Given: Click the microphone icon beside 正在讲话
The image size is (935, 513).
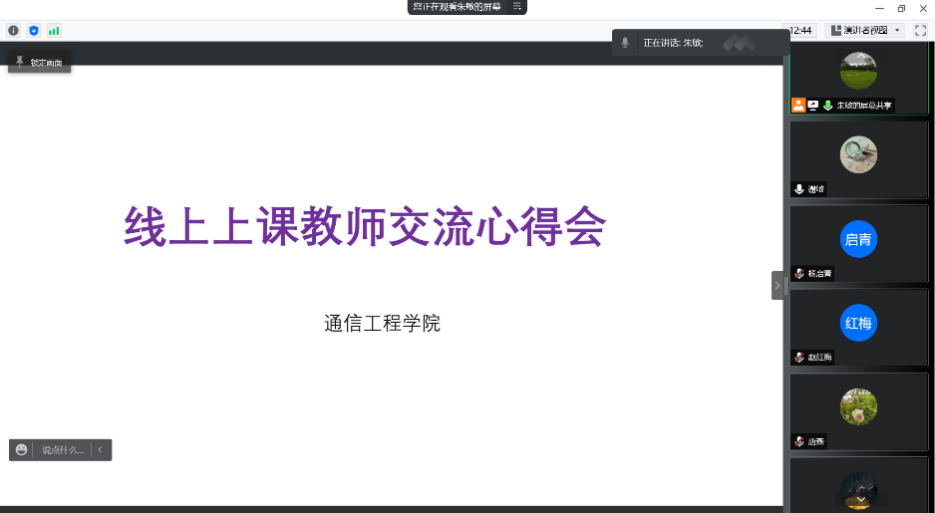Looking at the screenshot, I should [626, 43].
